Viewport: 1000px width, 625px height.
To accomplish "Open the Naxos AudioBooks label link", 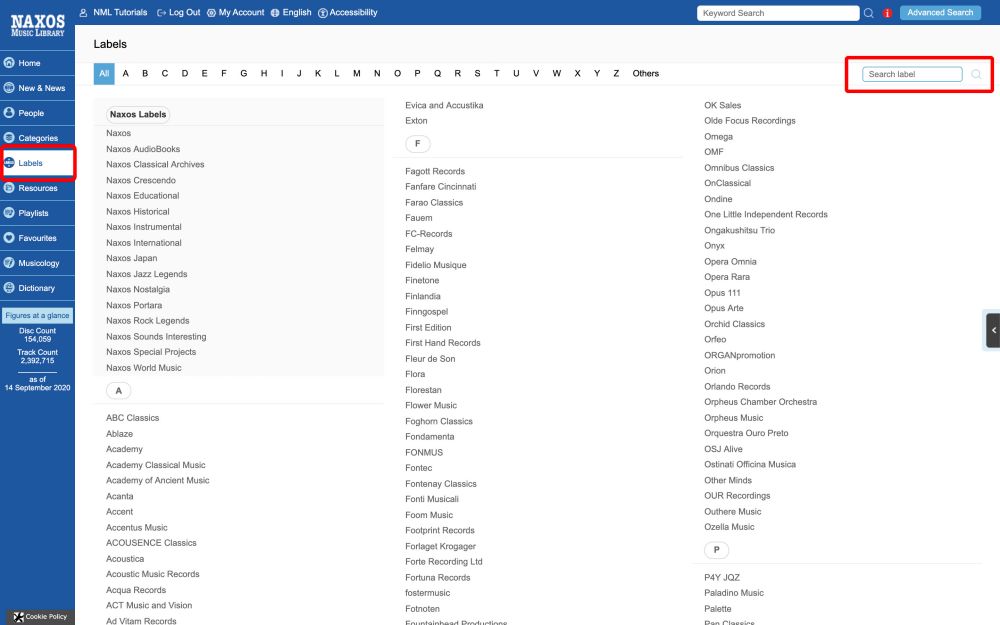I will 143,149.
